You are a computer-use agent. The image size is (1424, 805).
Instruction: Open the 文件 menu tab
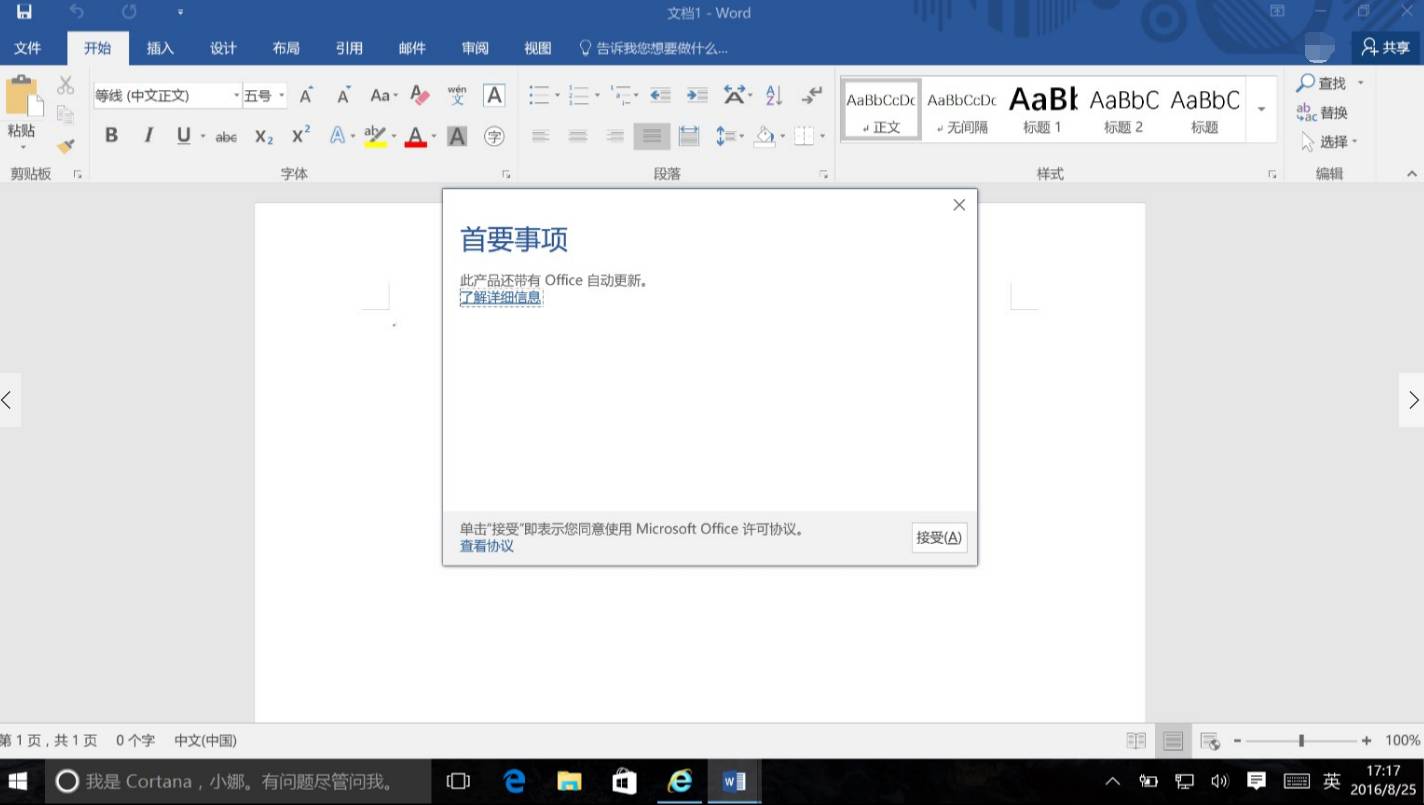tap(27, 48)
